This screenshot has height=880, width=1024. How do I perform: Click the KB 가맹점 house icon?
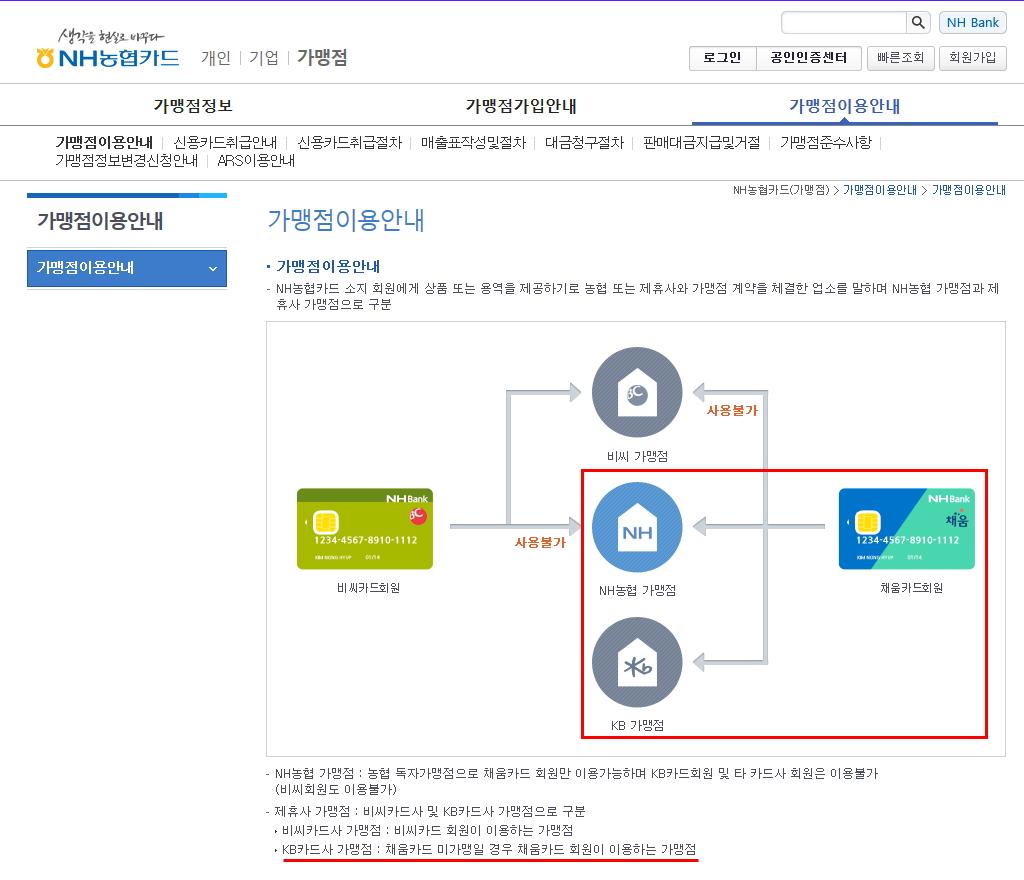[637, 663]
